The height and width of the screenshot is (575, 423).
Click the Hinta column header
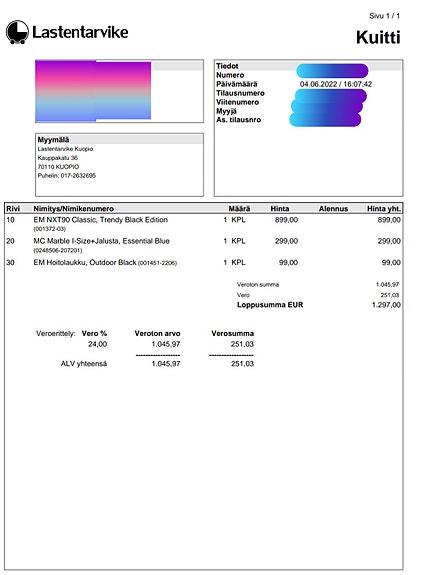(280, 209)
